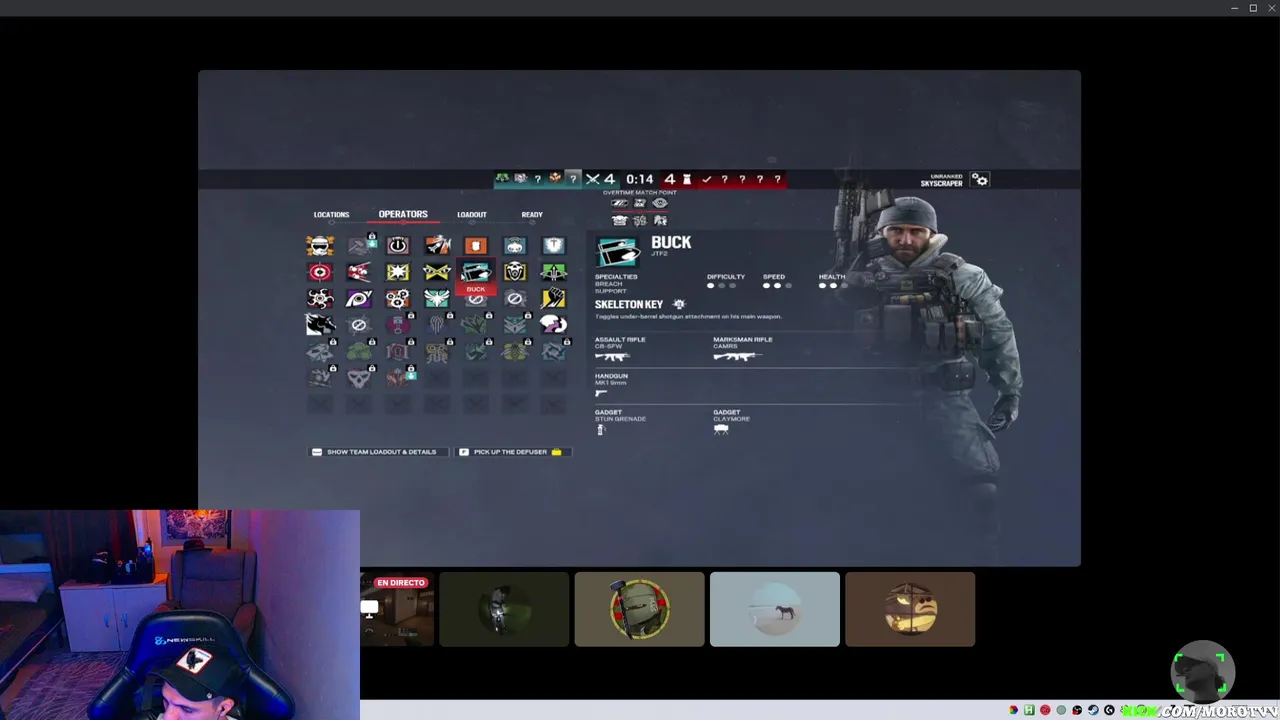Choose the yellow Blitz flash operator icon
This screenshot has height=720, width=1280.
click(398, 272)
